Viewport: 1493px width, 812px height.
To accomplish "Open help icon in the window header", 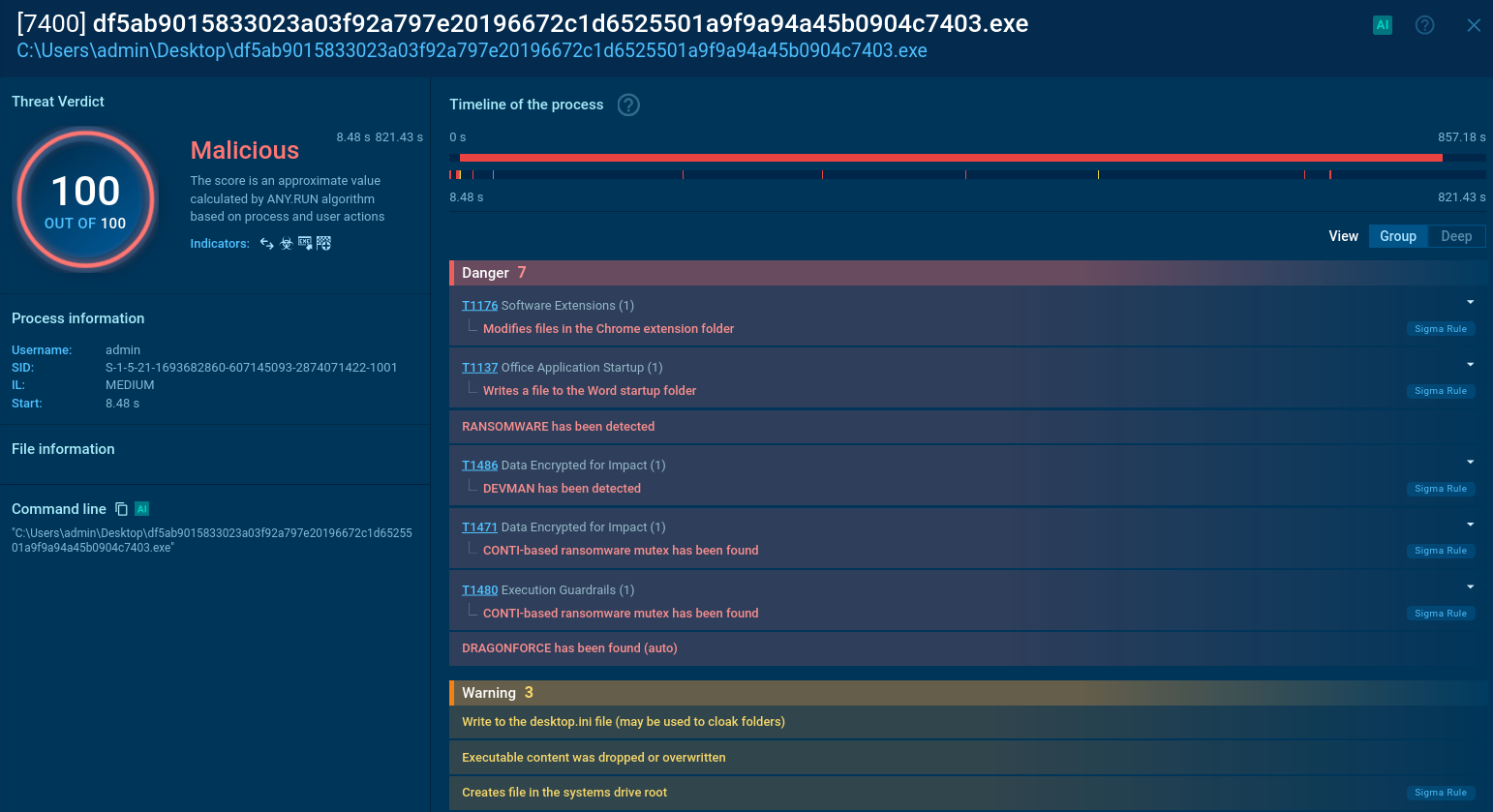I will [1425, 25].
